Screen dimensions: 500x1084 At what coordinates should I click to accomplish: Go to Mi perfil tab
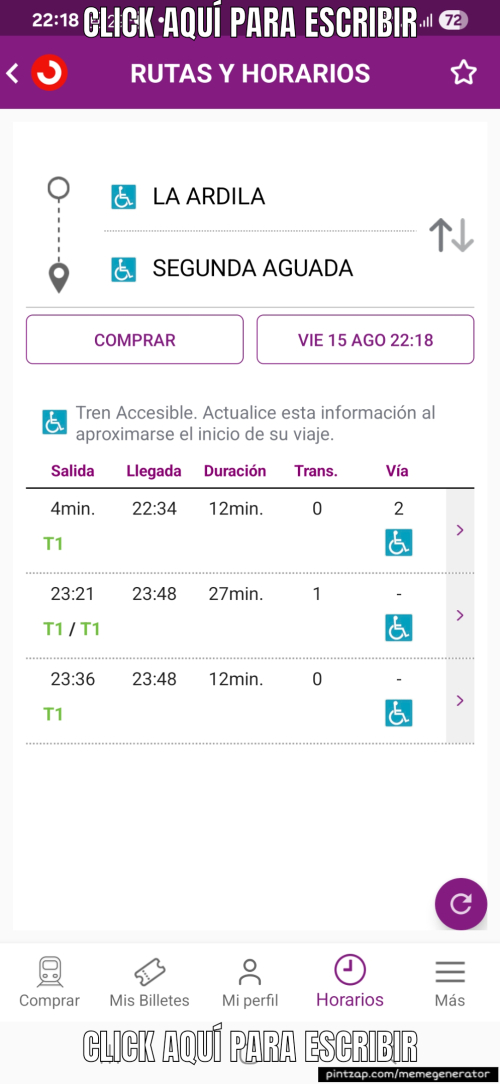click(250, 982)
